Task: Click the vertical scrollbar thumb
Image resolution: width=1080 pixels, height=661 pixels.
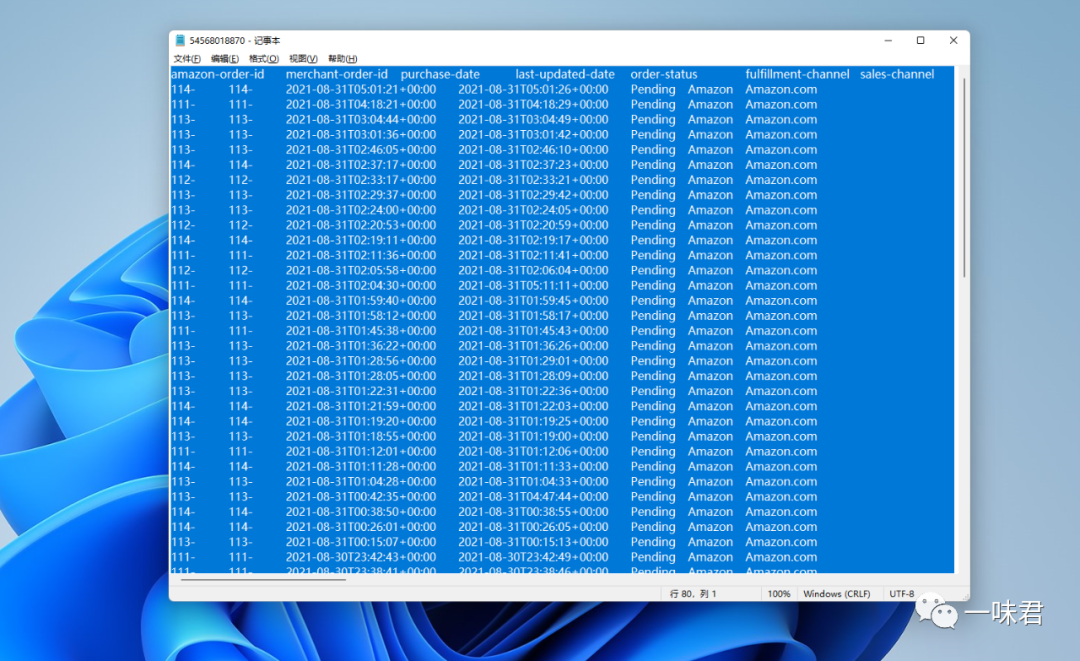Action: (964, 178)
